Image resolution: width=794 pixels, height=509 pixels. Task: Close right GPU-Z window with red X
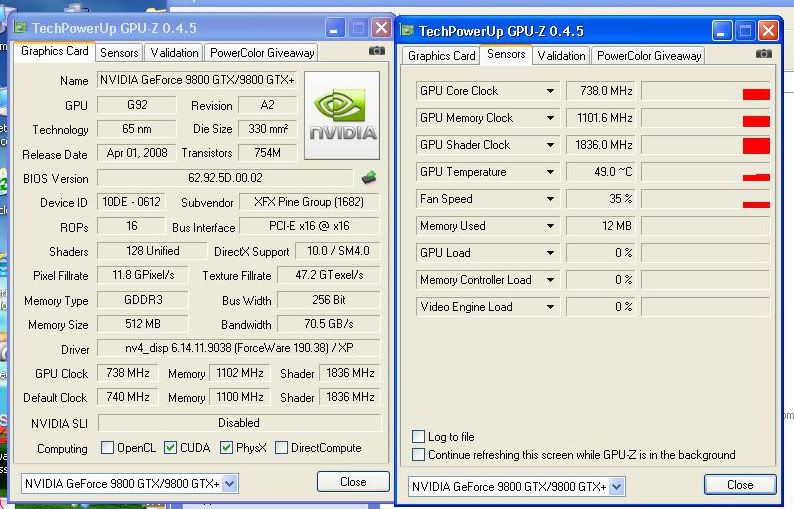[x=768, y=31]
